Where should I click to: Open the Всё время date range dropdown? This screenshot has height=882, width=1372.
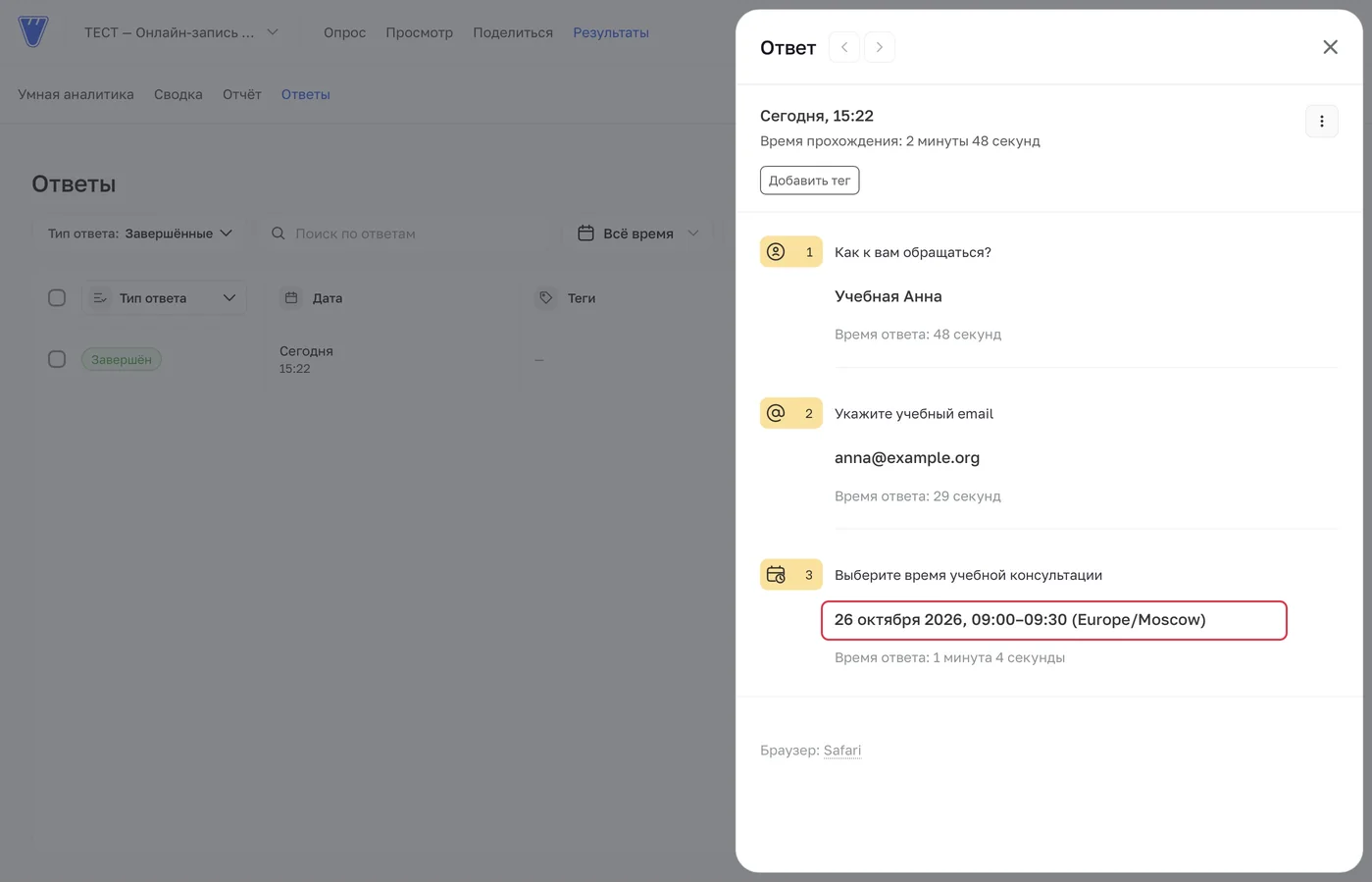(638, 233)
